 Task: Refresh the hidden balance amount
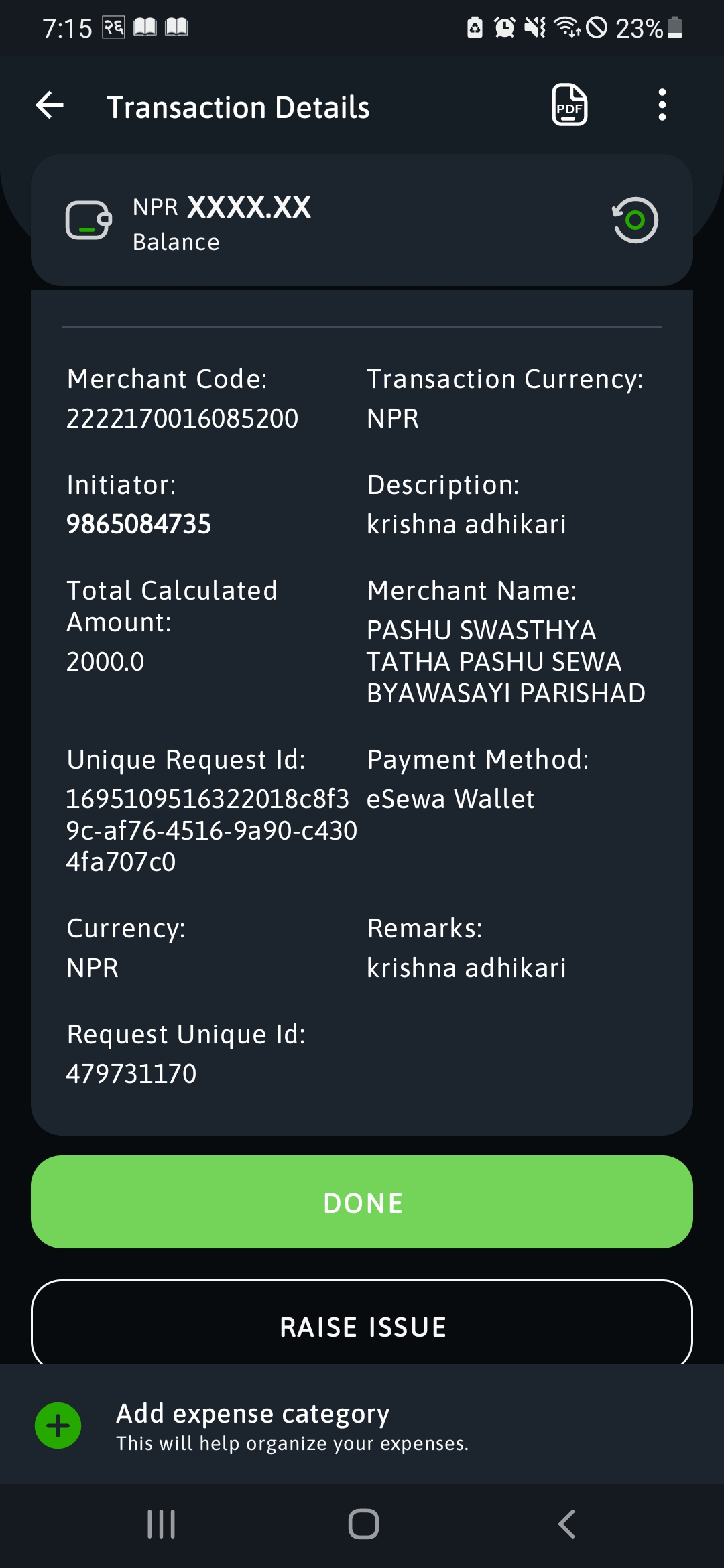(635, 220)
